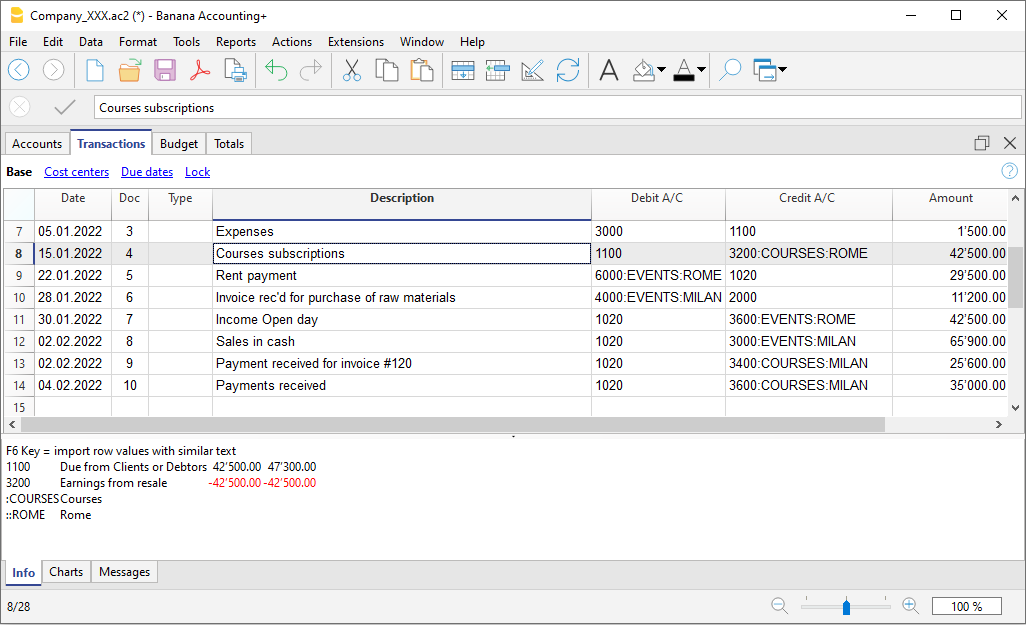Click the Save file icon

coord(165,70)
